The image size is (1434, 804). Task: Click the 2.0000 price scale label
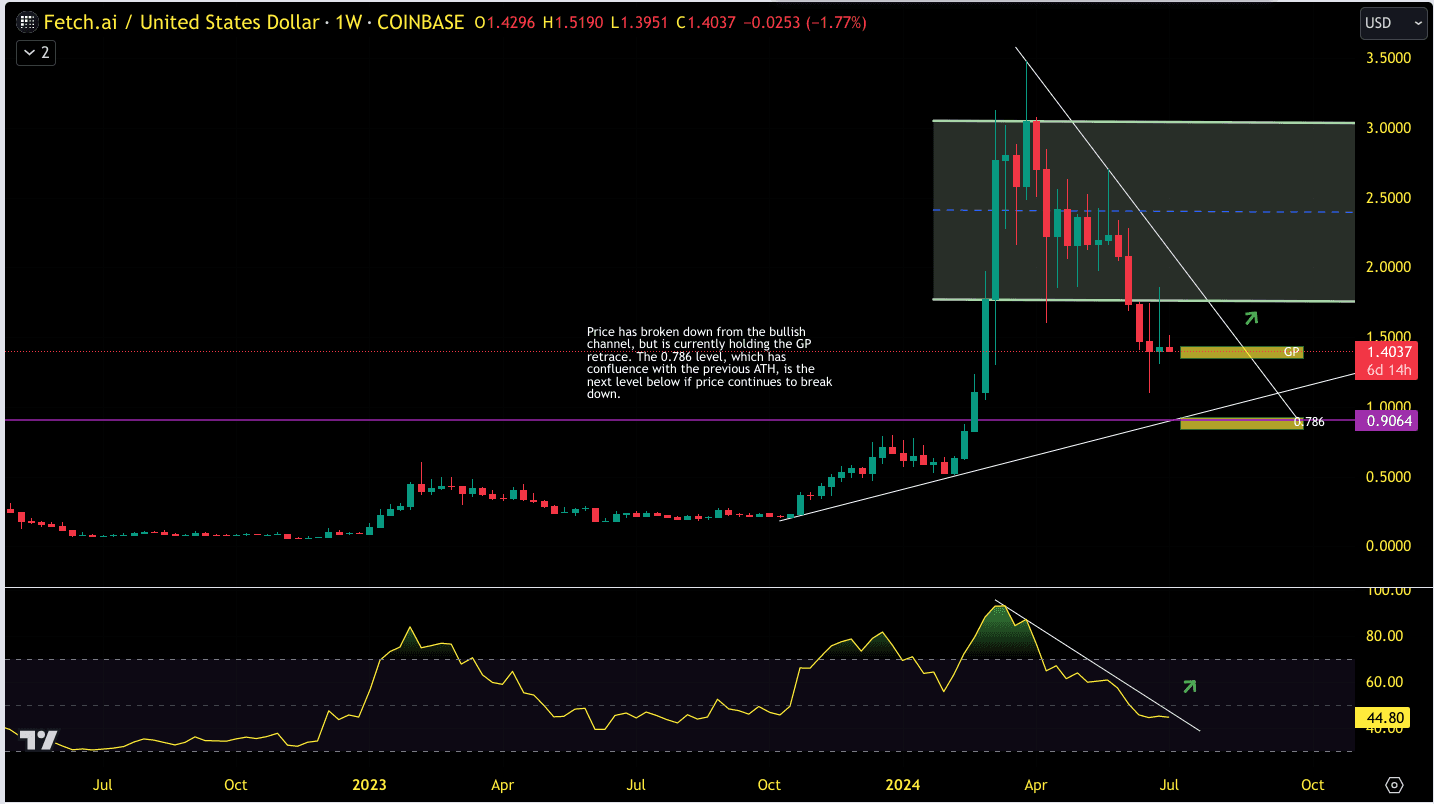(1388, 267)
